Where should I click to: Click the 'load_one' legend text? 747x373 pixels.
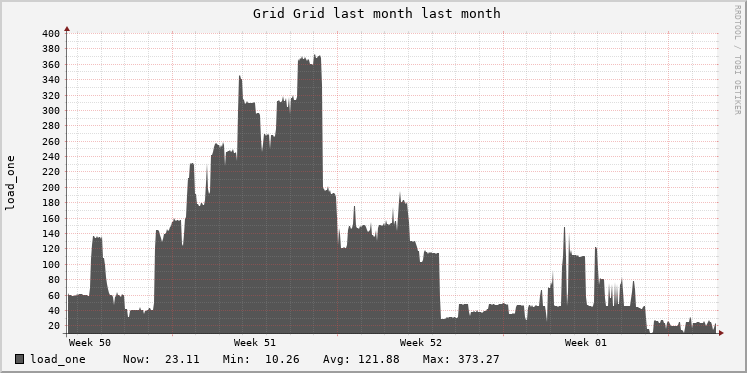point(58,359)
